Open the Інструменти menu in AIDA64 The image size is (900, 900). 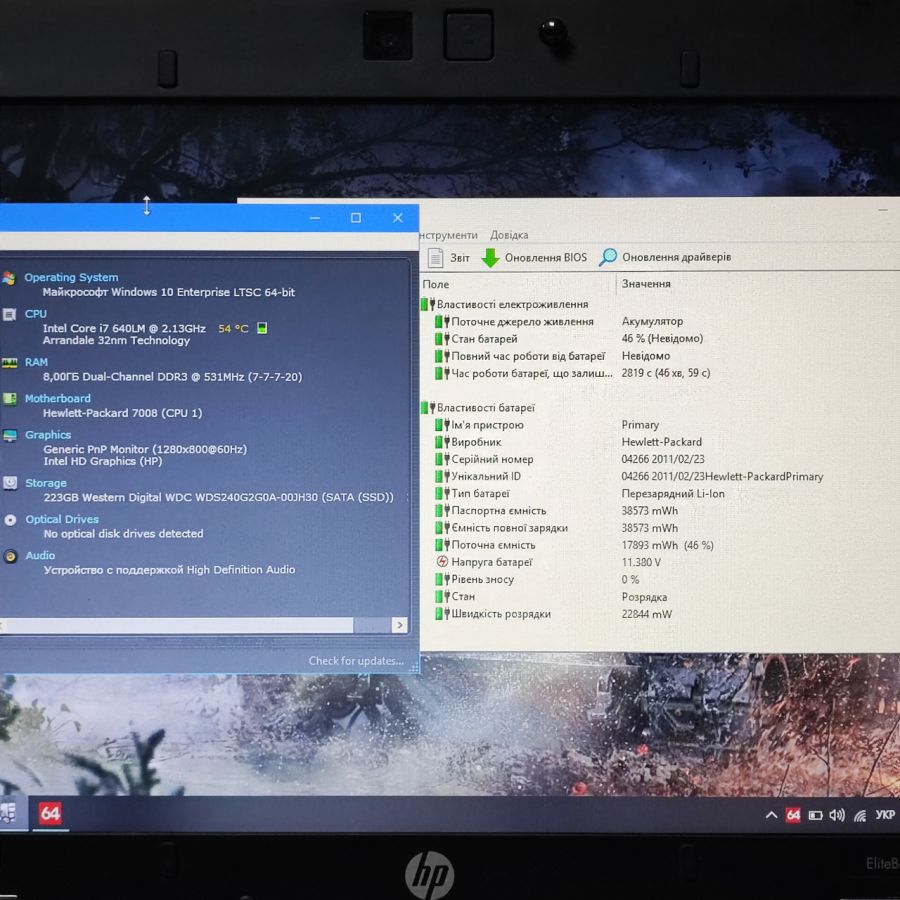click(449, 235)
